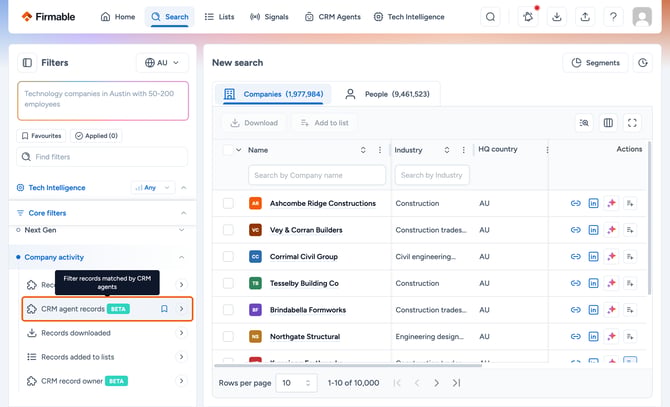This screenshot has width=670, height=407.
Task: Open website link for Ashcombe Ridge Constructions
Action: coord(576,203)
